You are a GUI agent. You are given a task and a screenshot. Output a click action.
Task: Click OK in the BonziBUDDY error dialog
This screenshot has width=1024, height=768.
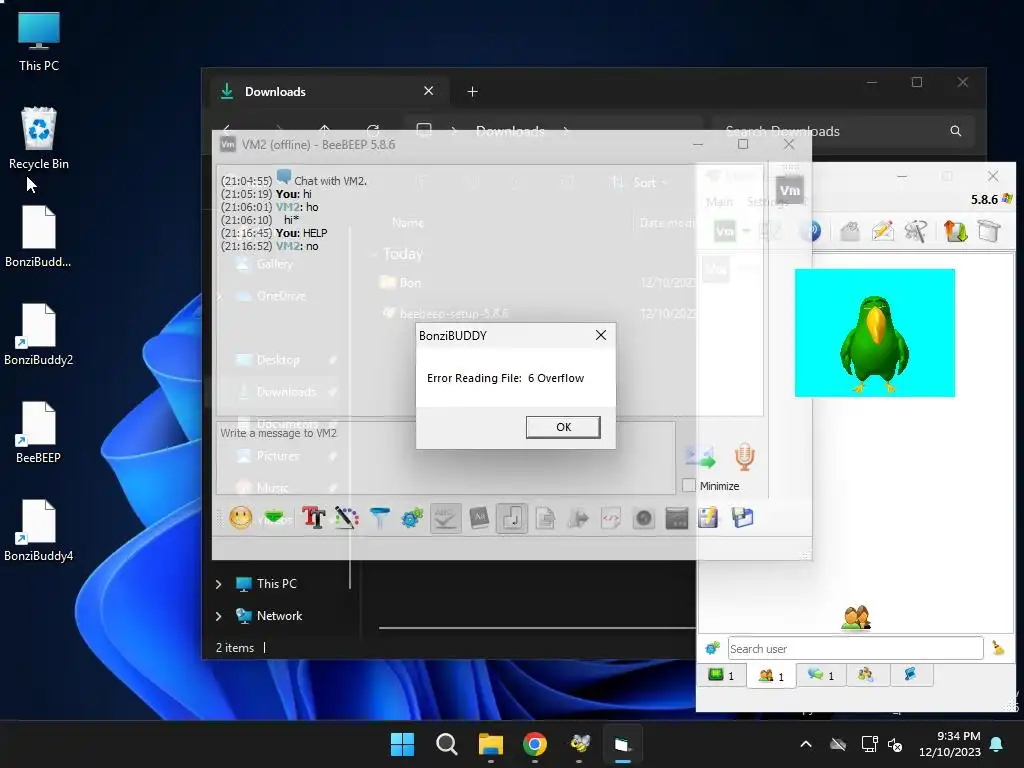[563, 427]
